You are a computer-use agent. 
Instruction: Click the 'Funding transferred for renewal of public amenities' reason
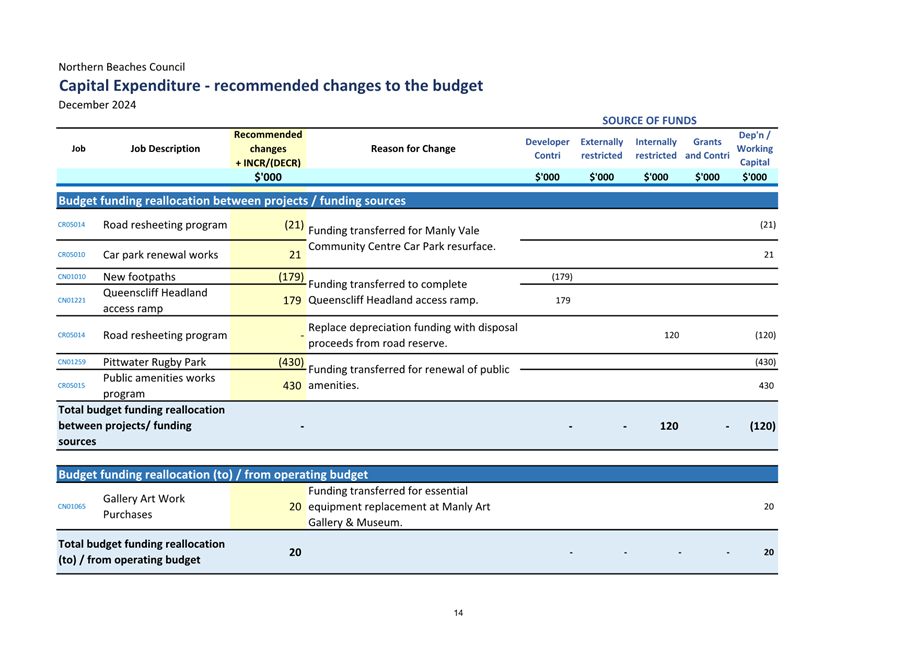click(x=408, y=378)
